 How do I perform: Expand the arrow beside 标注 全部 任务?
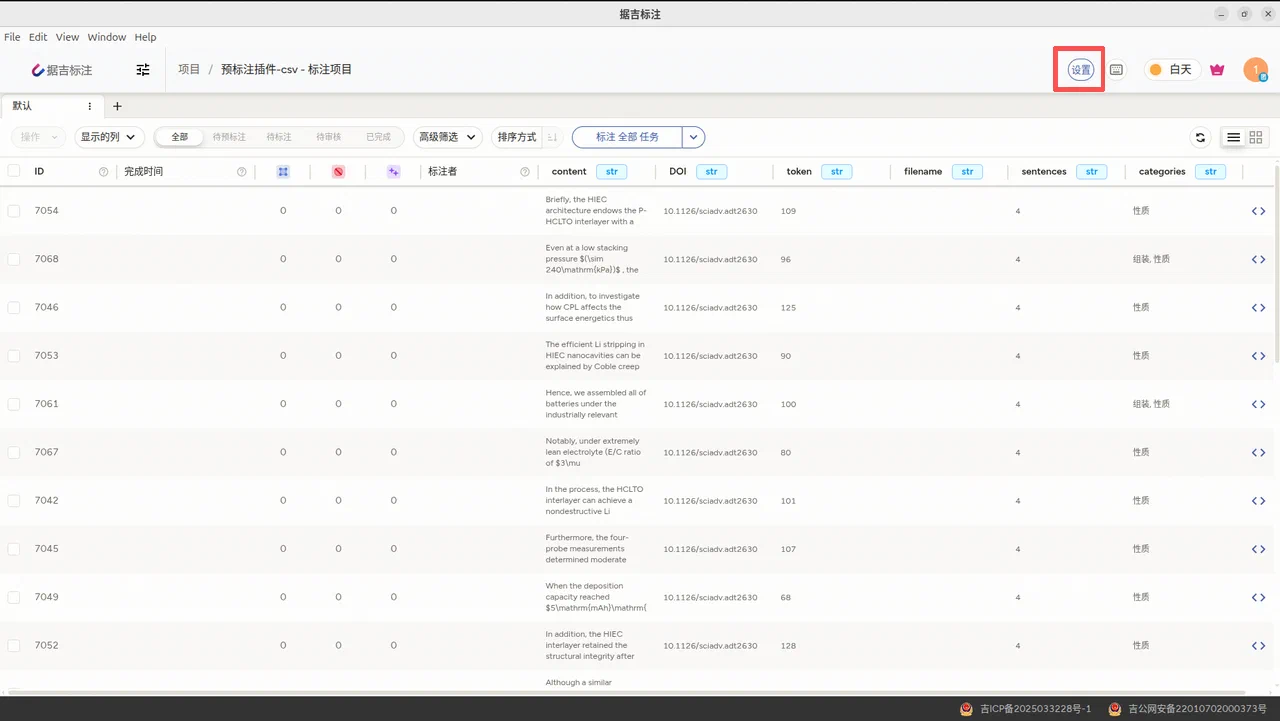(x=694, y=137)
